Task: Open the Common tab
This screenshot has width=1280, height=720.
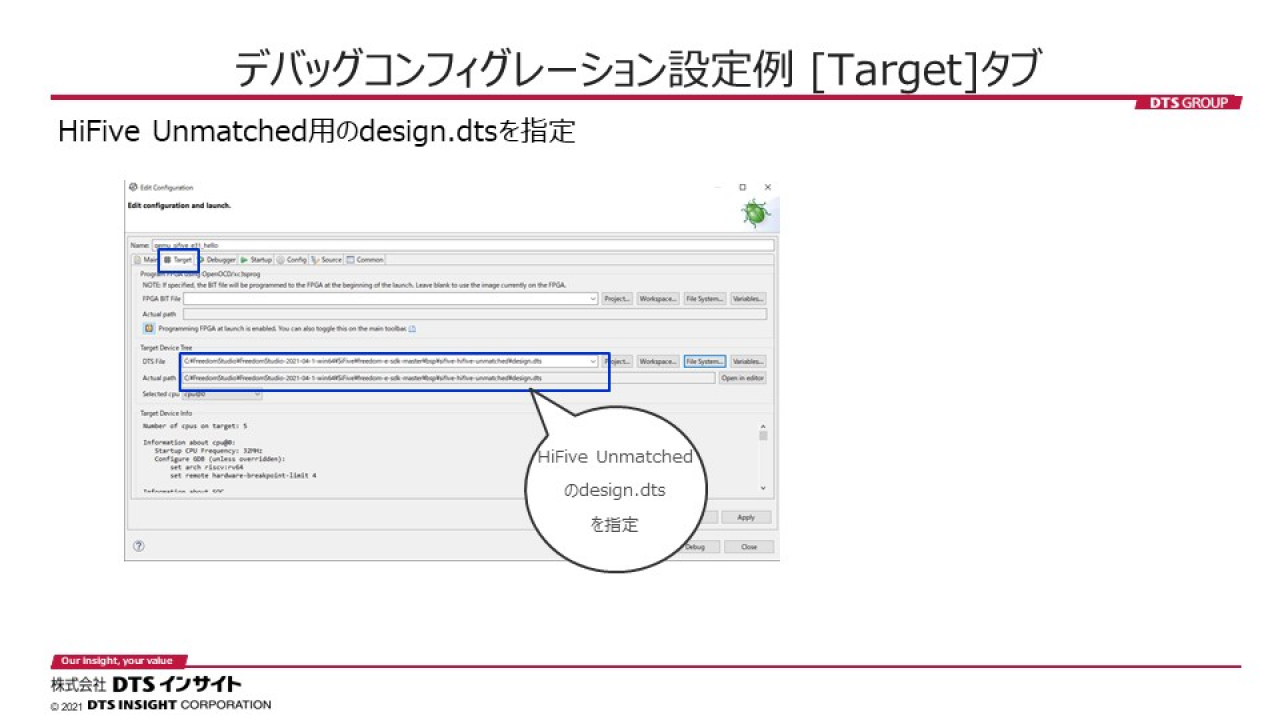Action: 365,259
